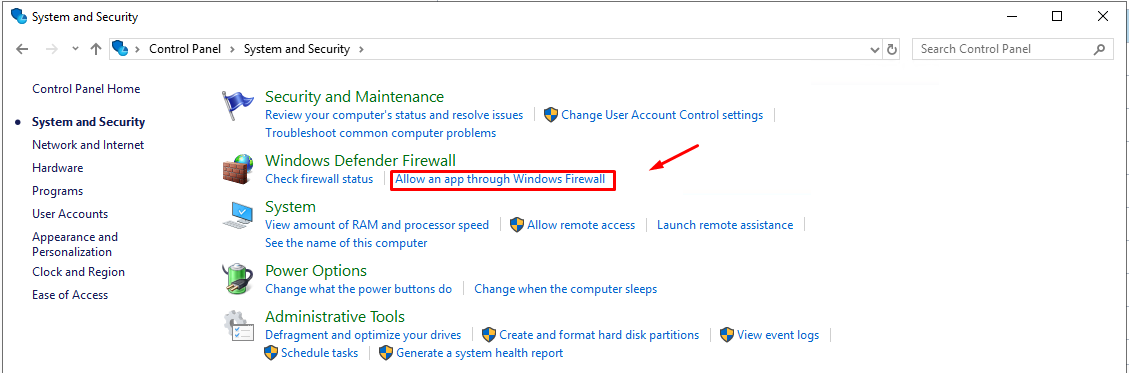Minimize the System and Security window

[x=1011, y=17]
